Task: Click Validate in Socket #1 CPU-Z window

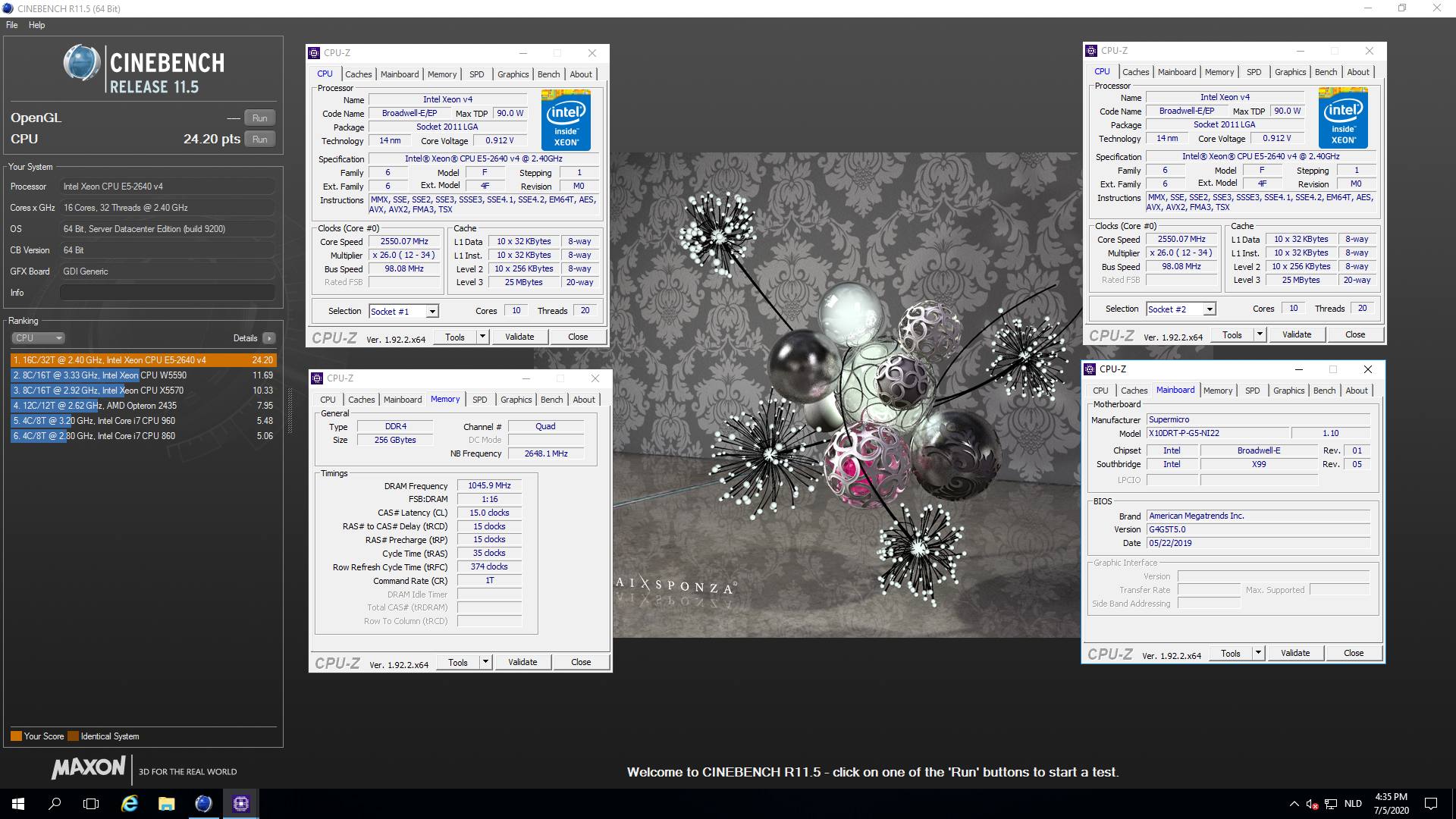Action: [x=519, y=337]
